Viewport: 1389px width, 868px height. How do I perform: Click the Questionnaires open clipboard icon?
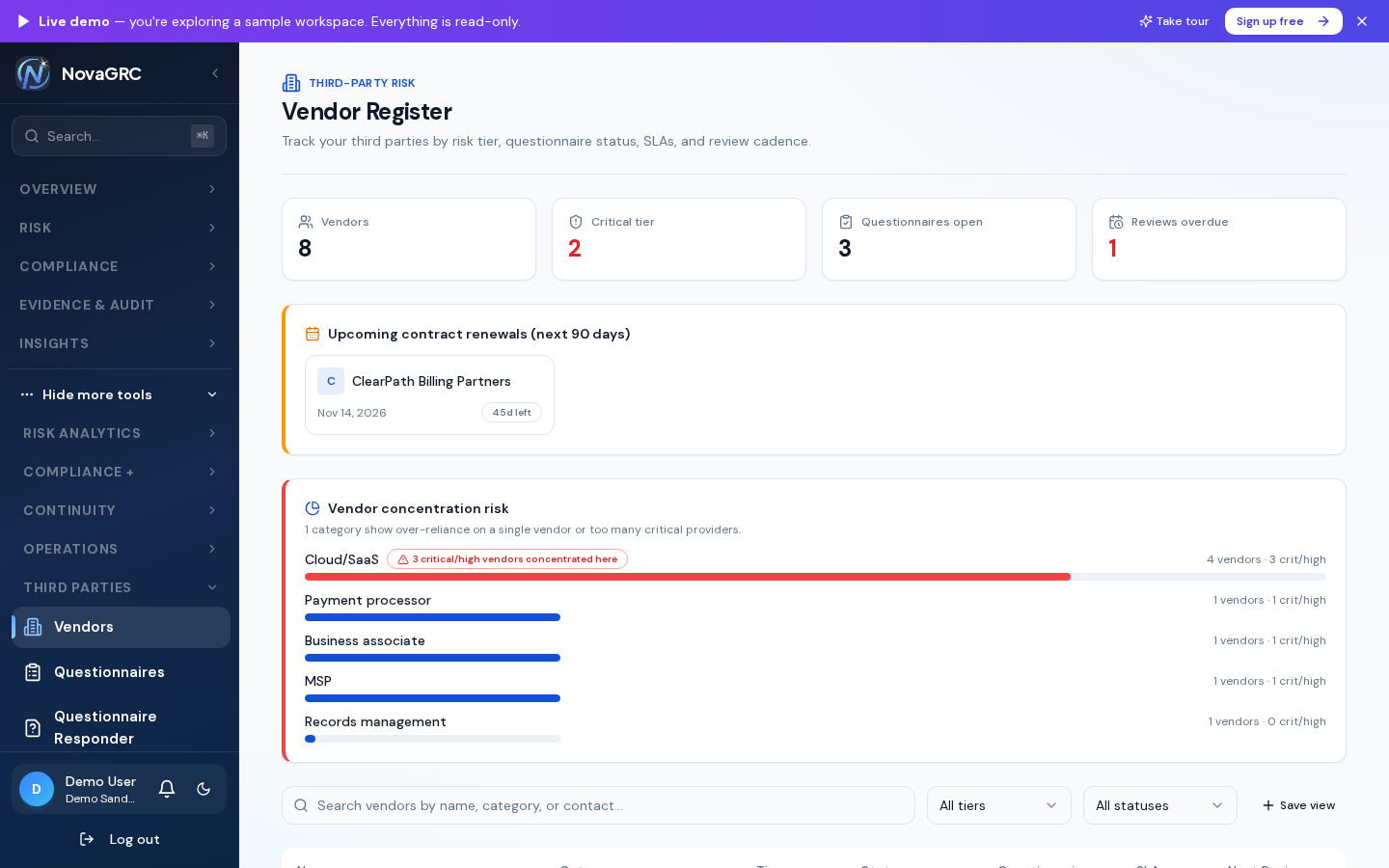click(x=846, y=222)
